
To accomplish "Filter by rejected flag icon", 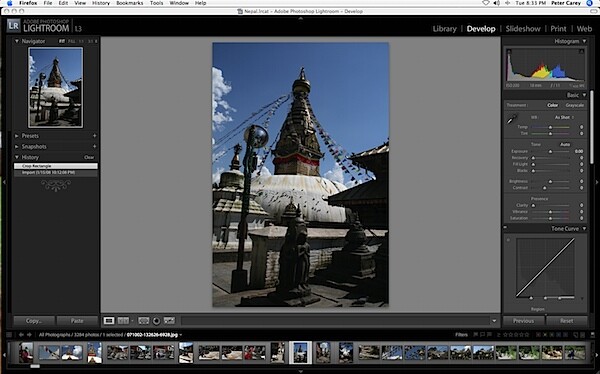I will coord(489,335).
